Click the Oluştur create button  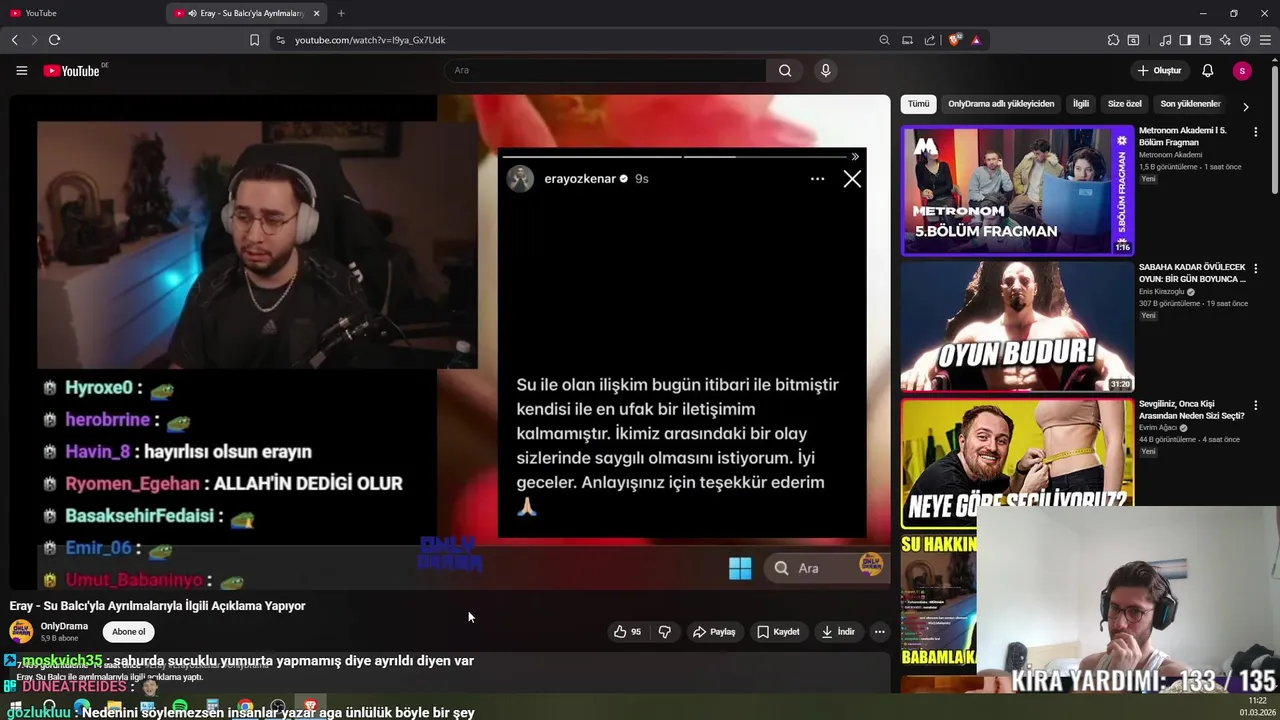pos(1158,71)
